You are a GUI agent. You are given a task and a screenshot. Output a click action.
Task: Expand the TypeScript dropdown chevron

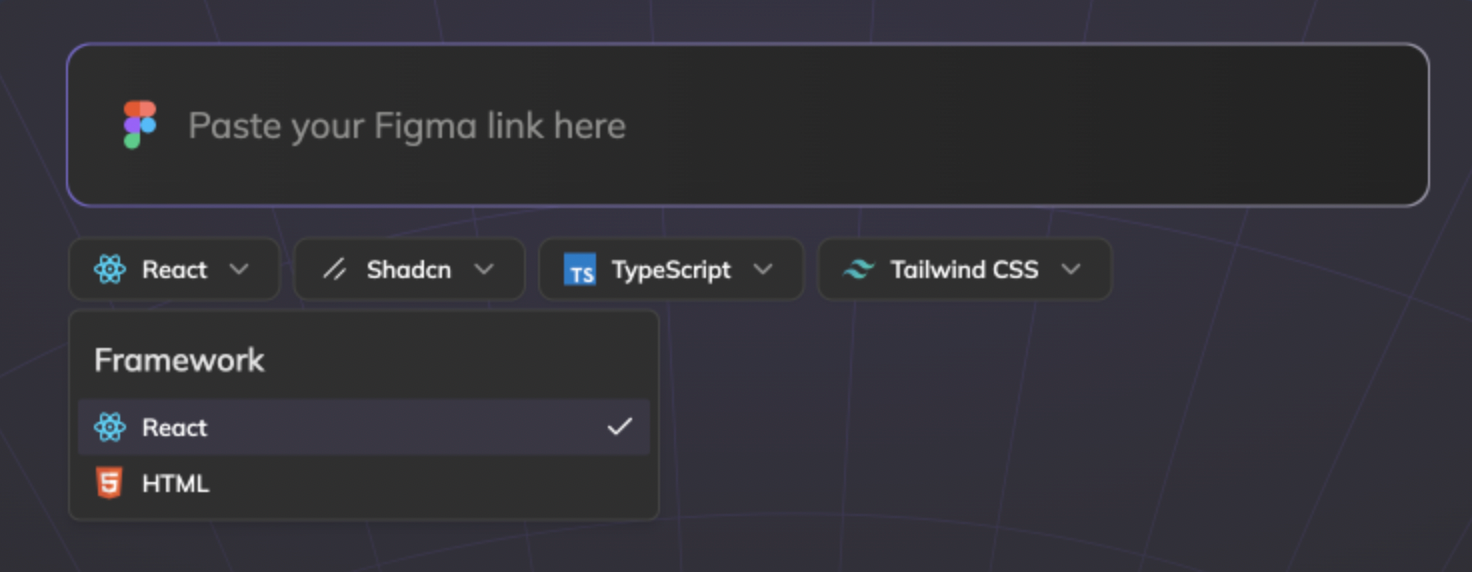click(x=763, y=269)
